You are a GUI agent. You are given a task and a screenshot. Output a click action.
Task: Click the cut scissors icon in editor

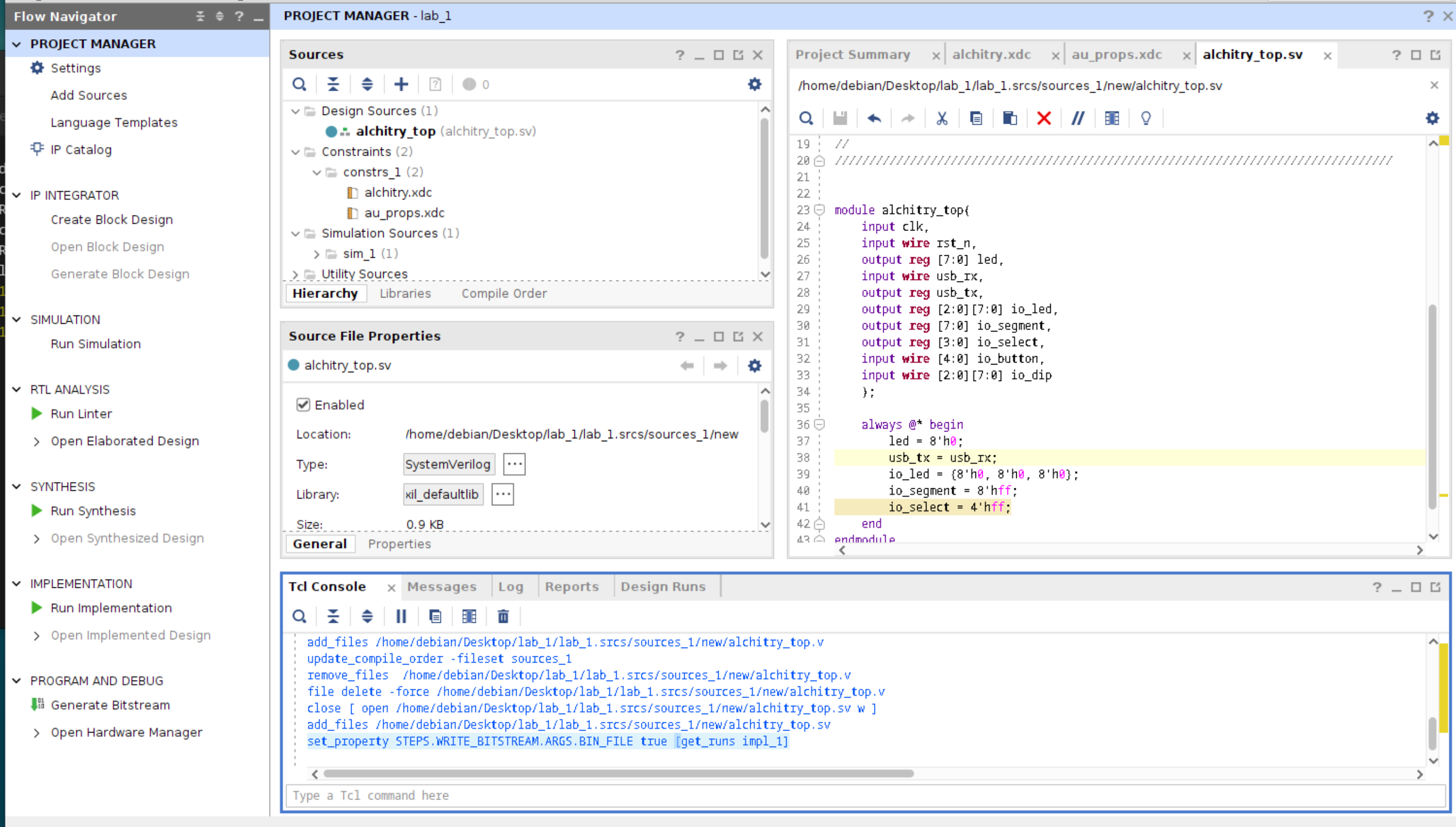point(941,118)
